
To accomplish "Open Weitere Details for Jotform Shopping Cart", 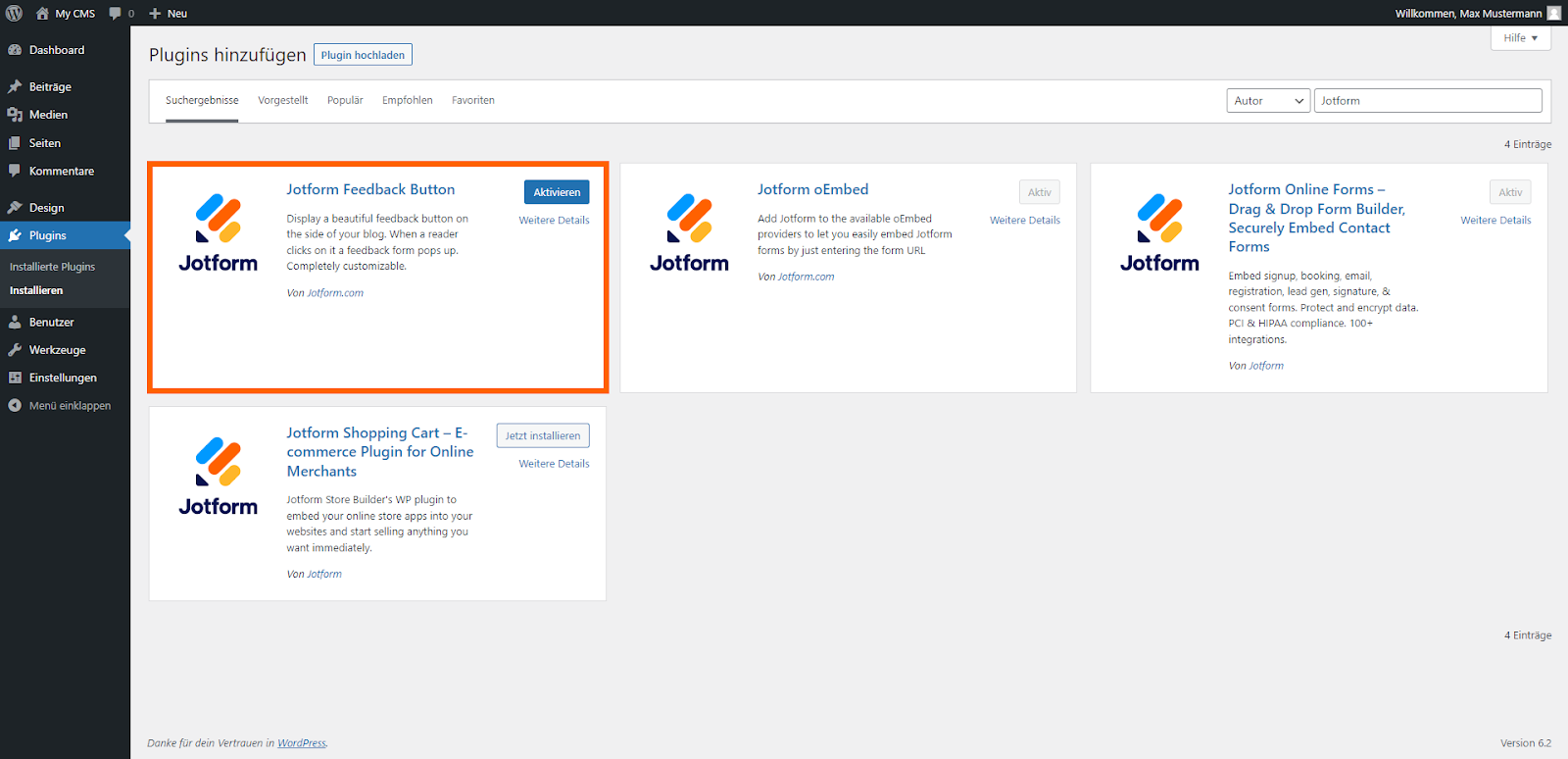I will pos(555,464).
